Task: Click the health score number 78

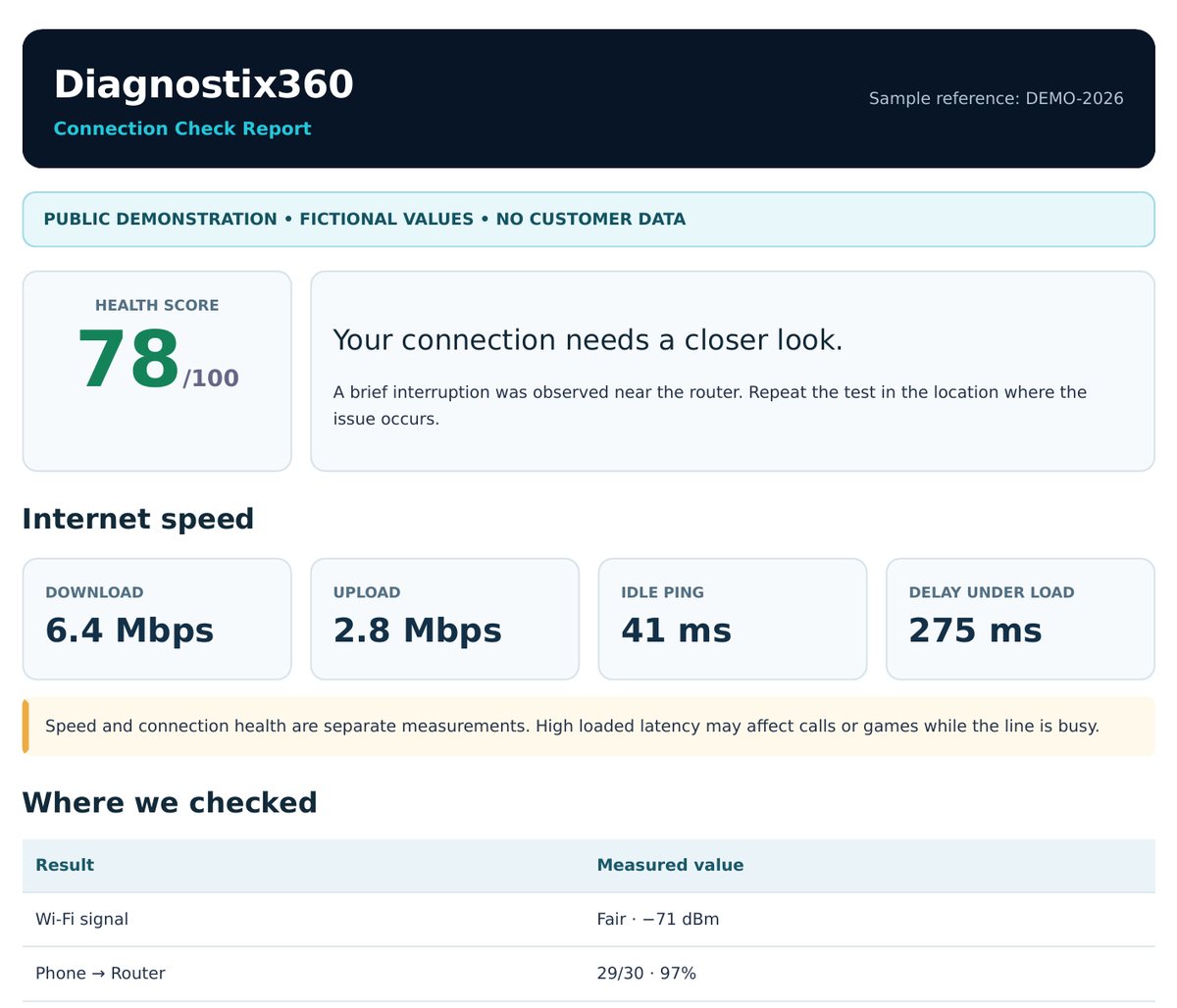Action: pyautogui.click(x=128, y=360)
